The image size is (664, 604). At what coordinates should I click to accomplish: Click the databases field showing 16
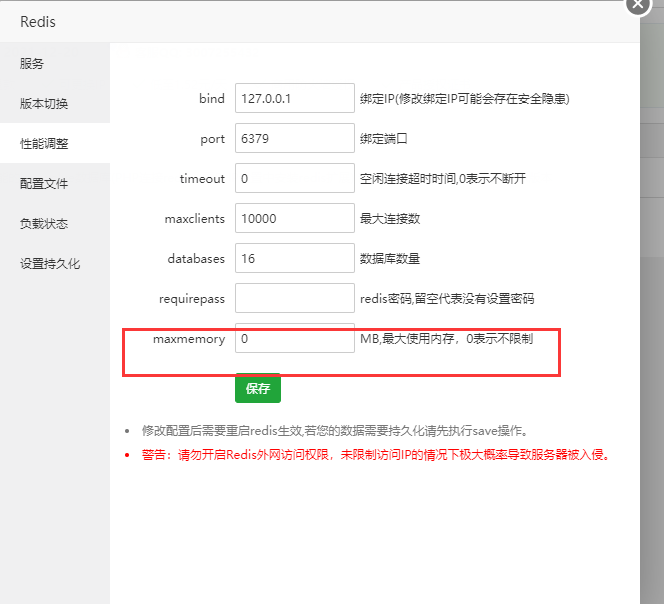[x=295, y=258]
